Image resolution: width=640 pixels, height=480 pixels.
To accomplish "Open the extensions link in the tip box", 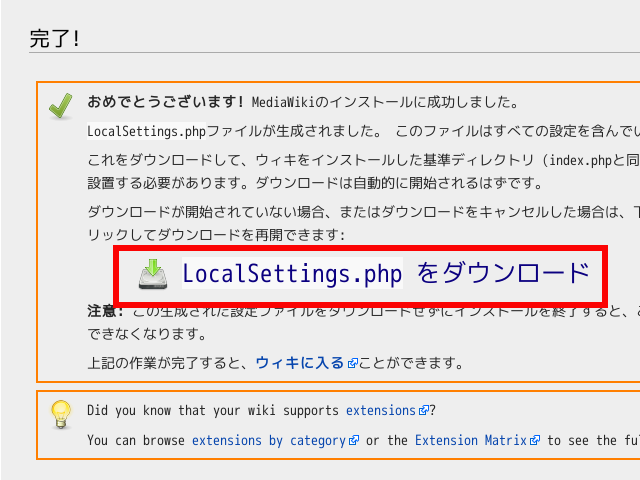I will [380, 410].
